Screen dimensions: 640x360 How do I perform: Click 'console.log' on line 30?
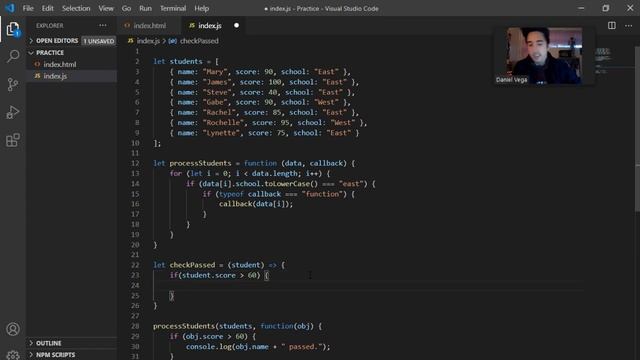click(x=209, y=347)
